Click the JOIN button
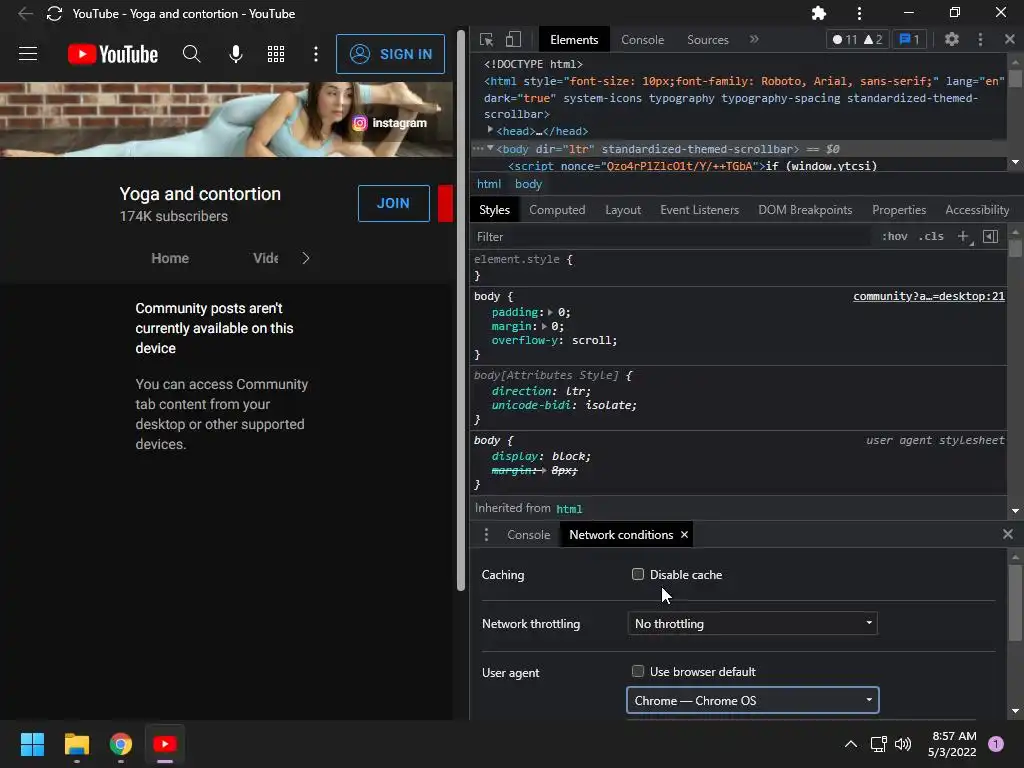 (x=394, y=203)
